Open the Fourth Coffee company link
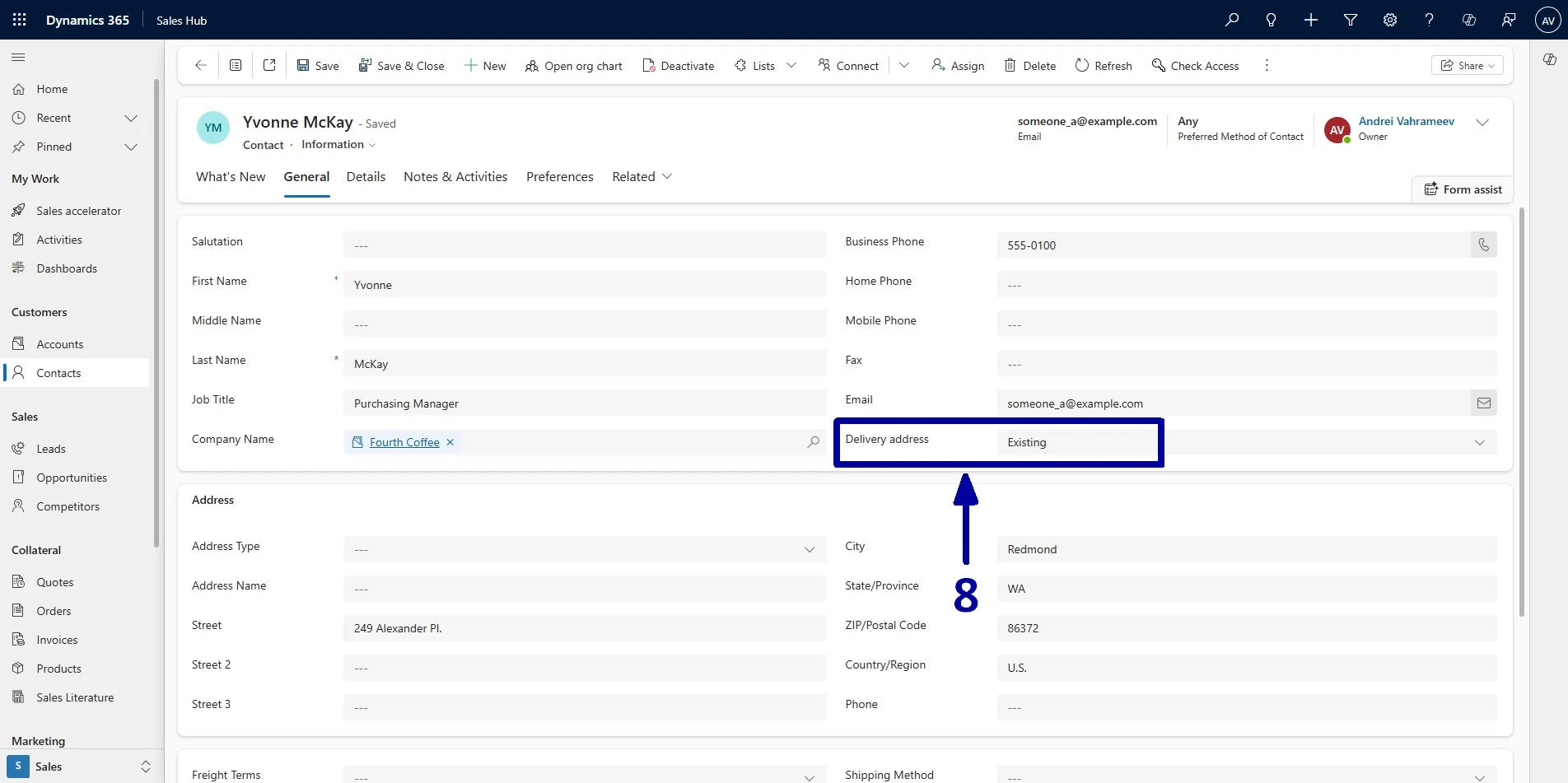This screenshot has width=1568, height=783. 404,442
